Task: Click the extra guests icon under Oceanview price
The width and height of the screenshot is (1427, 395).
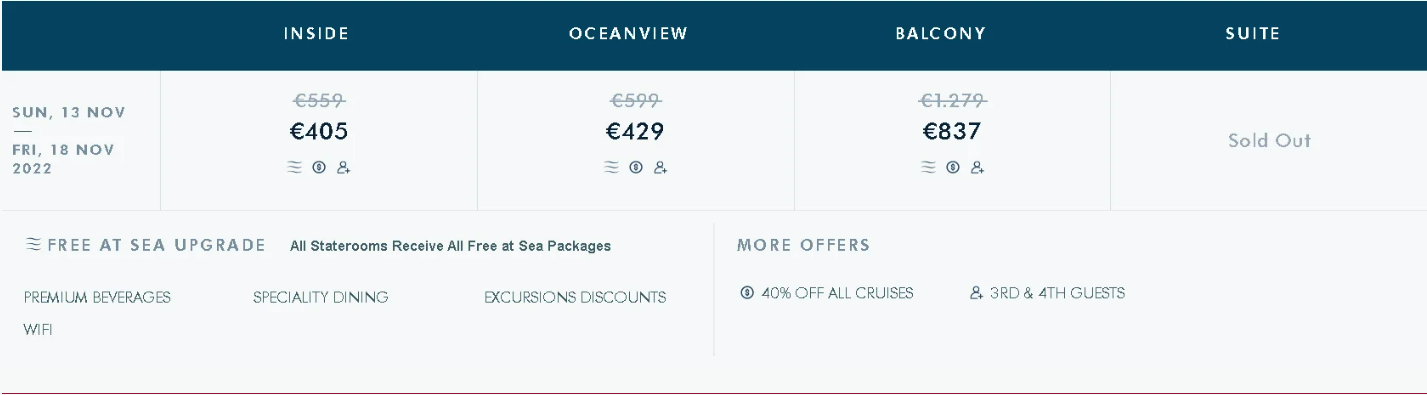Action: [x=661, y=168]
